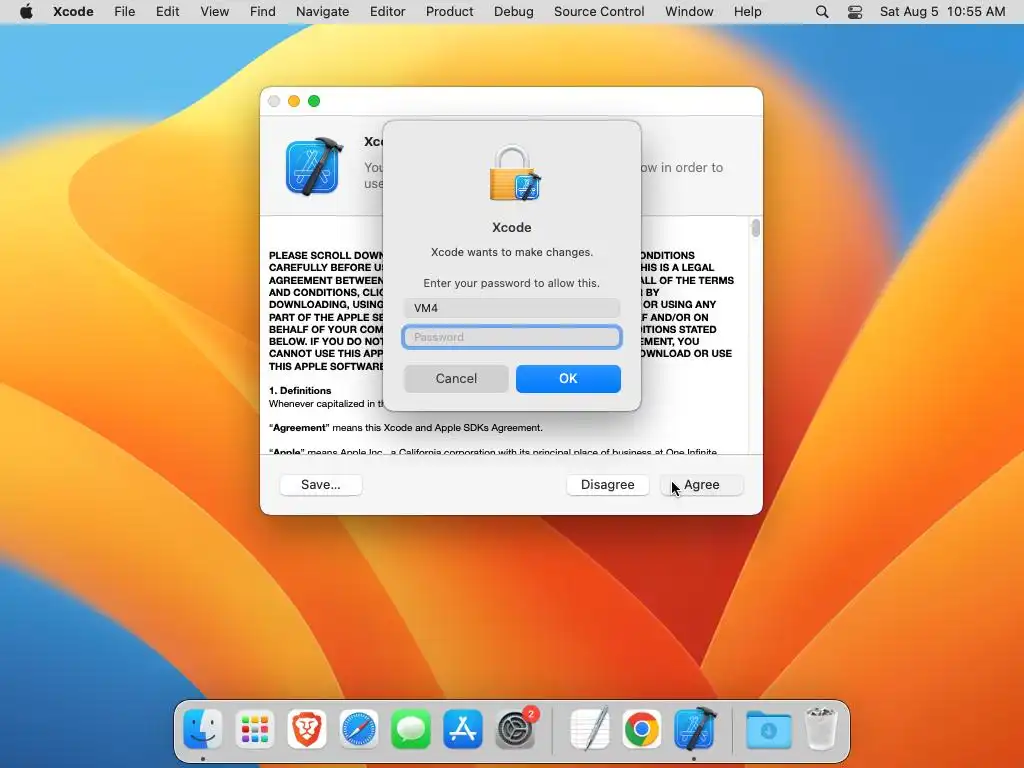The height and width of the screenshot is (768, 1024).
Task: Open the Debug menu
Action: 513,12
